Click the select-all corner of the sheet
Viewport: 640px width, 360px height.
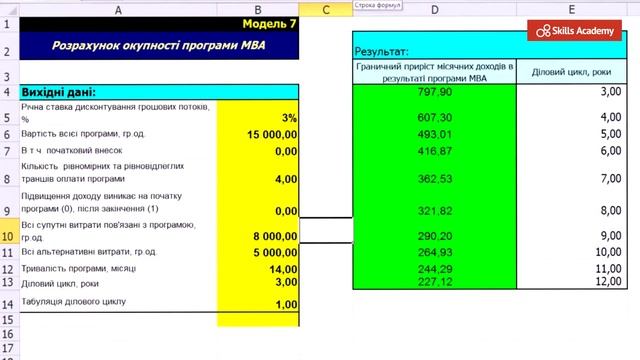9,10
